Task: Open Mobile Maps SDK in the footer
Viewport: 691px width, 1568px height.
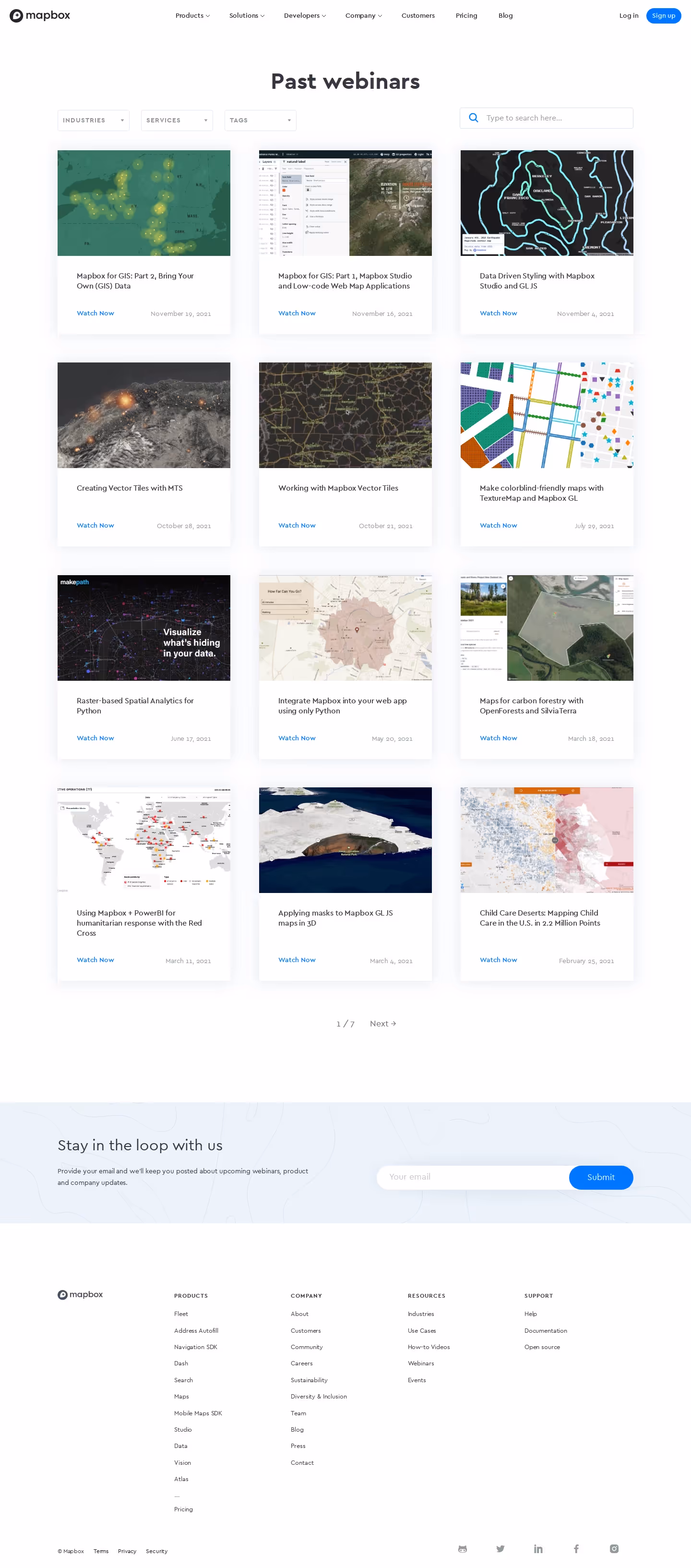Action: point(198,1413)
